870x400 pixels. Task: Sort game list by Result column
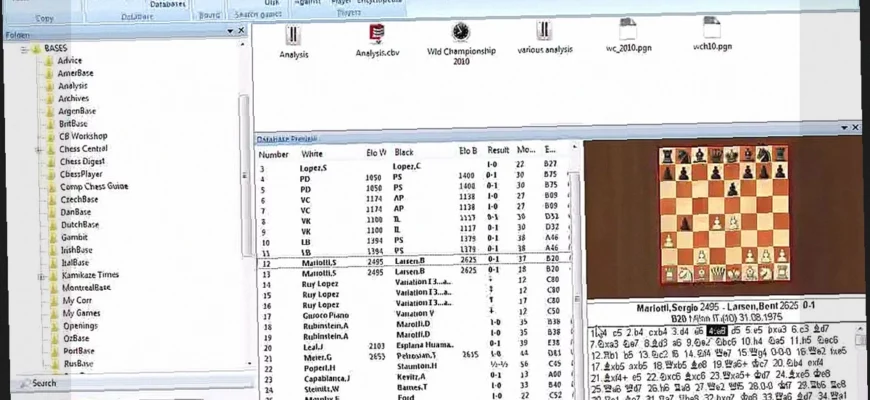[498, 150]
